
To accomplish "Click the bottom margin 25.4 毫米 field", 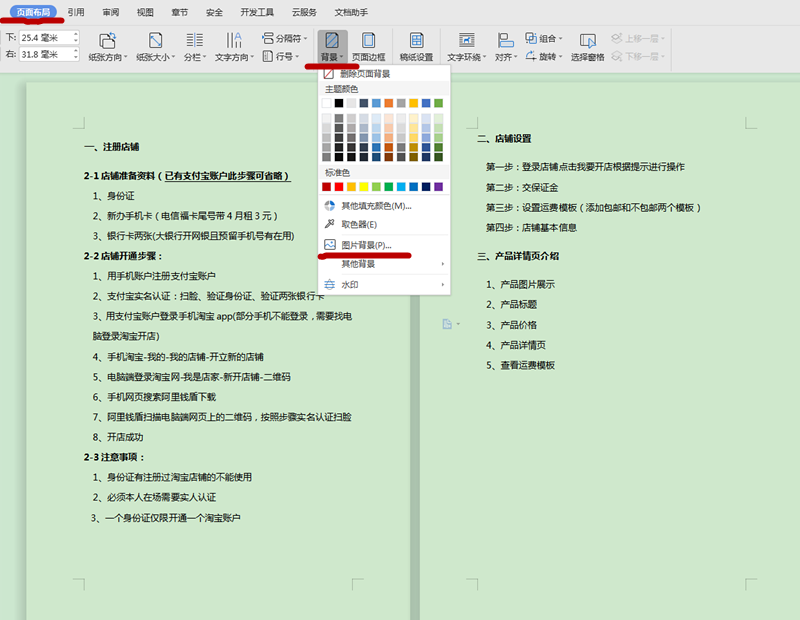I will click(45, 38).
